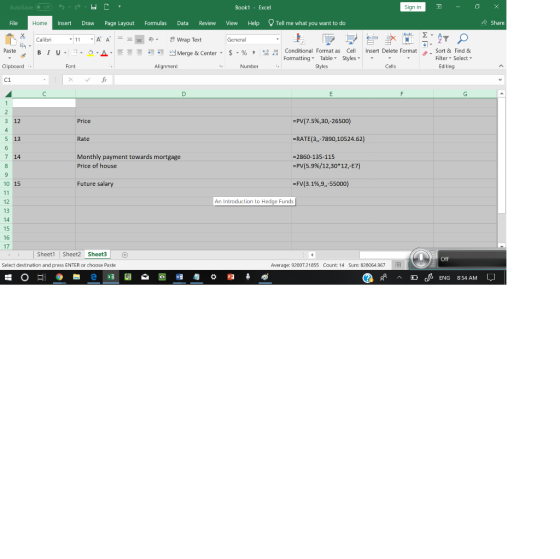Click the Format Painter brush icon
The height and width of the screenshot is (559, 560).
(x=23, y=56)
